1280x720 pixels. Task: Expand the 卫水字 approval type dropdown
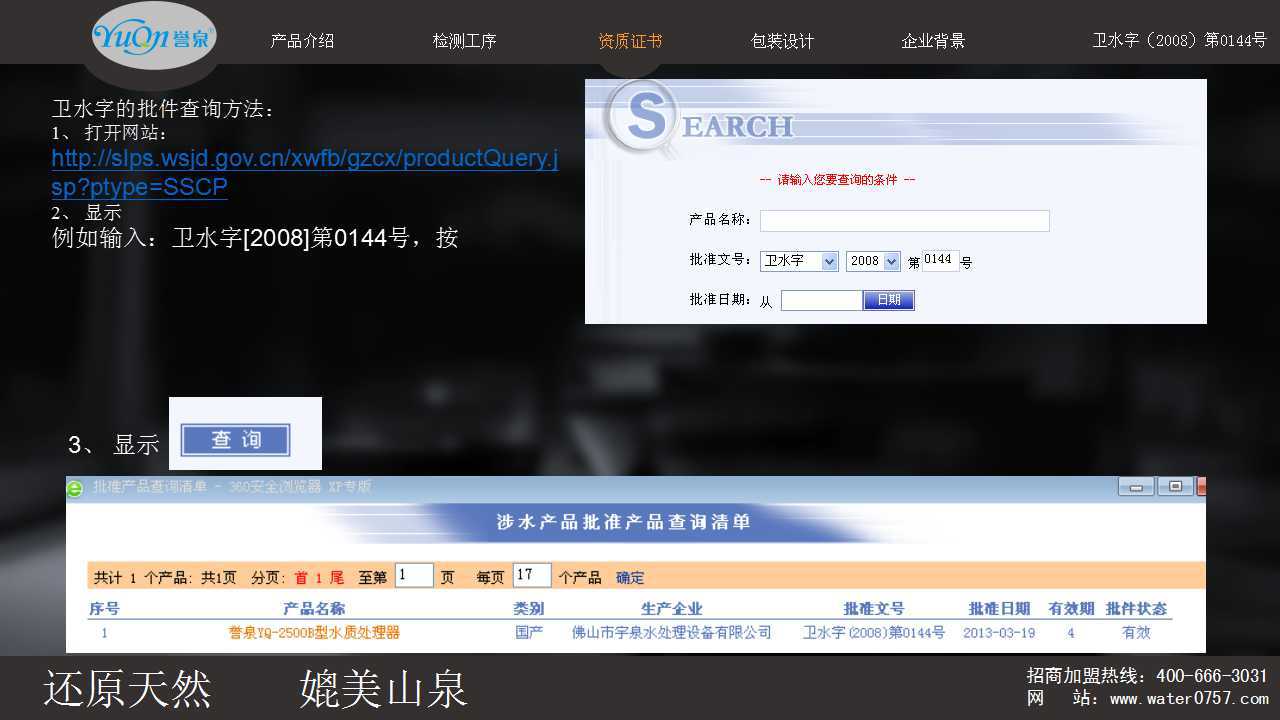800,261
